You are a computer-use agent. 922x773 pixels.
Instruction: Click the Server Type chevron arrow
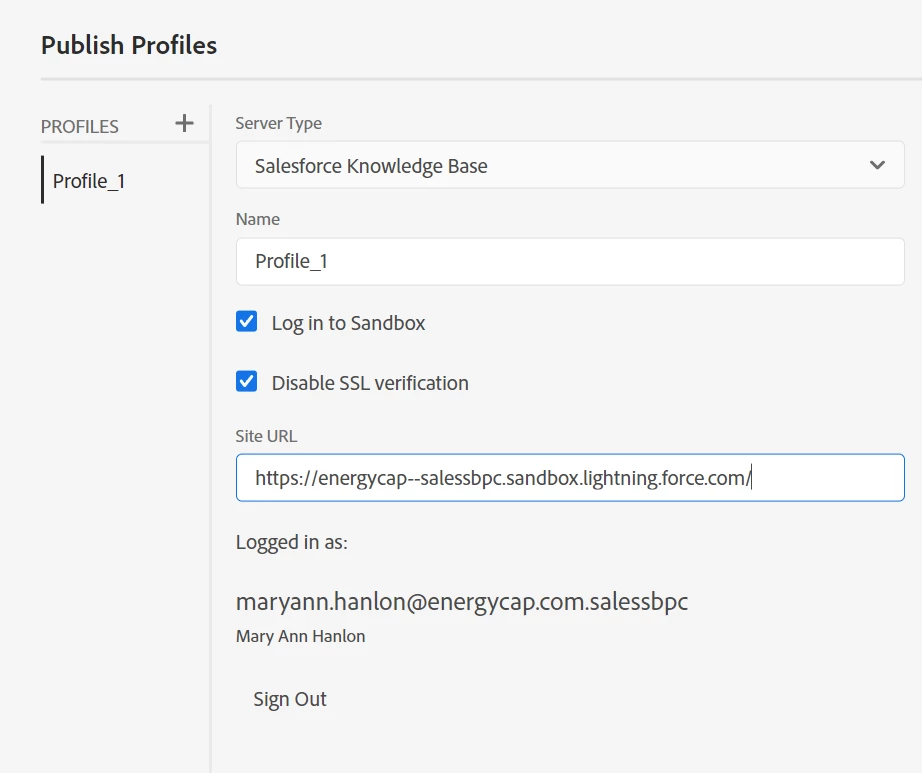877,165
